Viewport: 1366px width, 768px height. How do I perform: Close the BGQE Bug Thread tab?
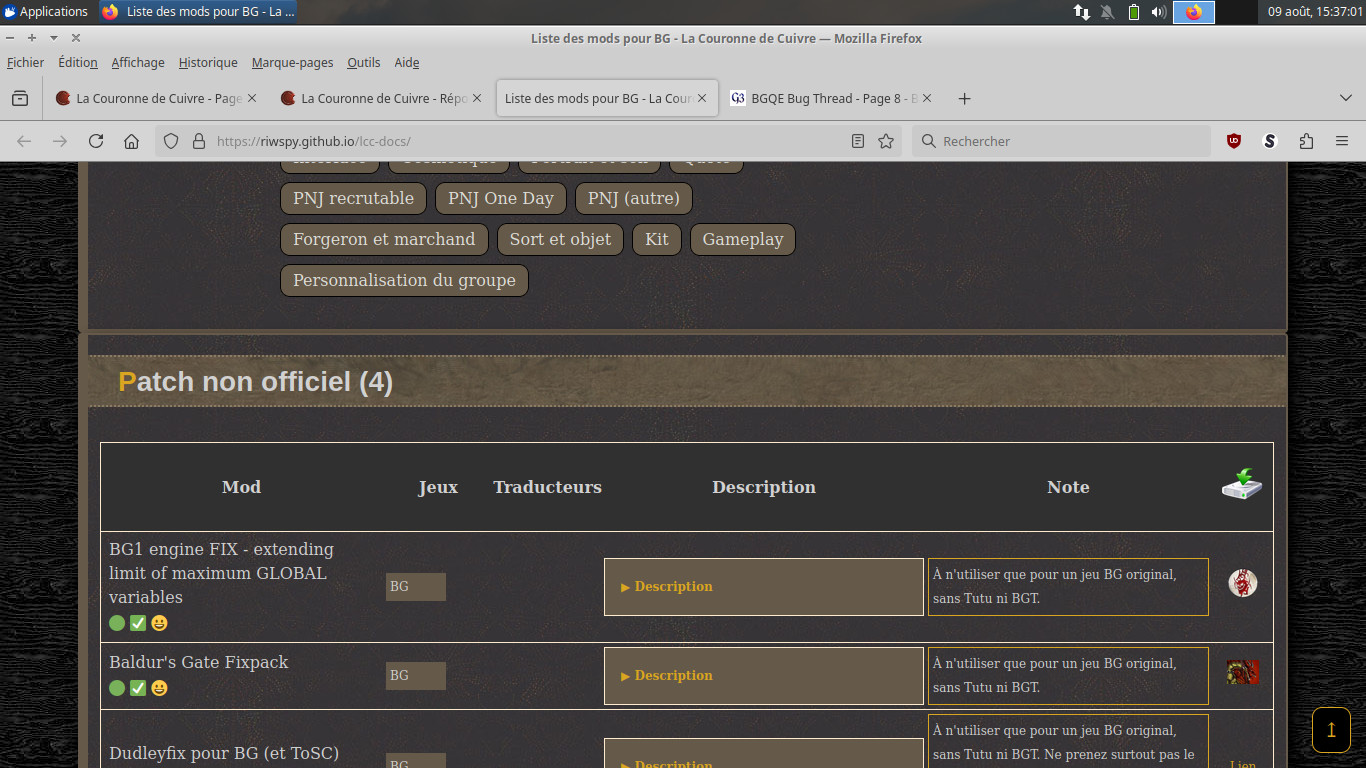(927, 98)
